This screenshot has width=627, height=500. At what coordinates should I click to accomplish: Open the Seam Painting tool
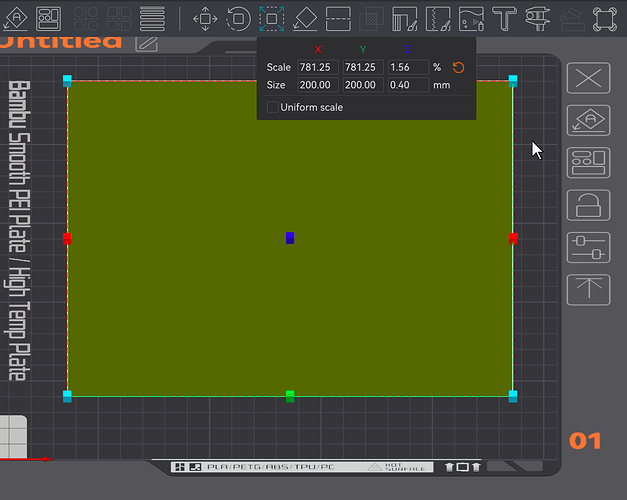tap(438, 19)
